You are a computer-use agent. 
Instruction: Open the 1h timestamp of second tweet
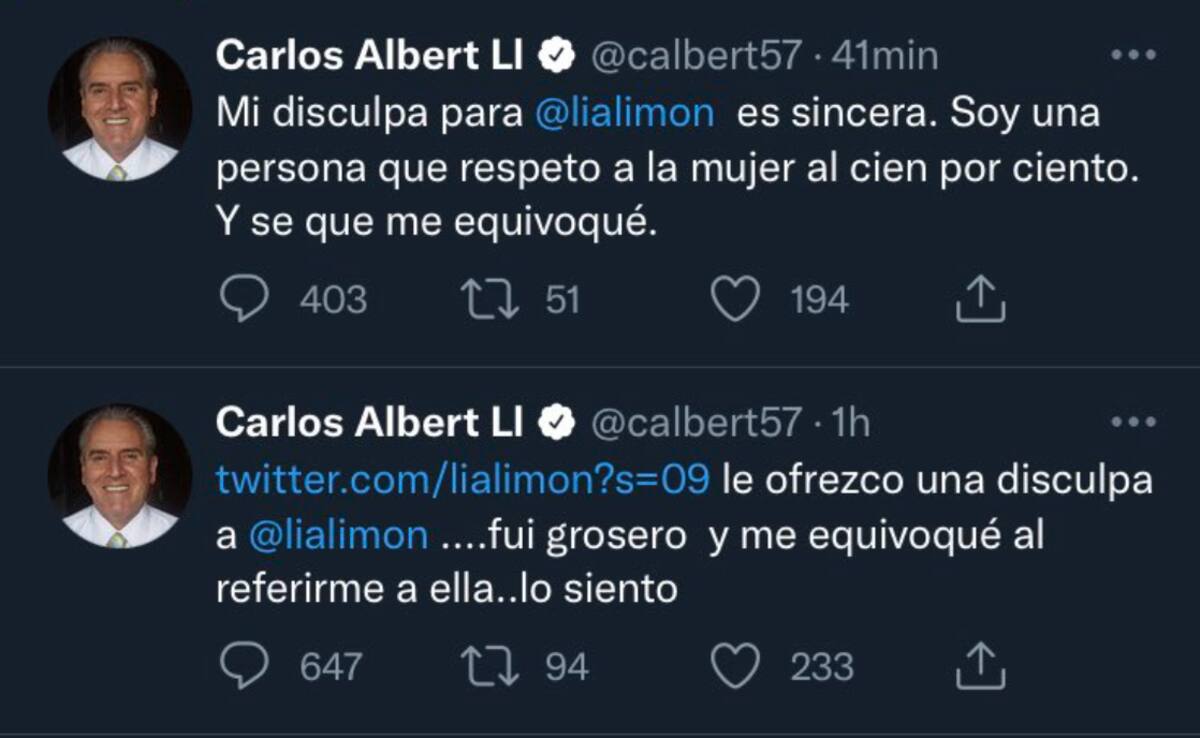(851, 424)
